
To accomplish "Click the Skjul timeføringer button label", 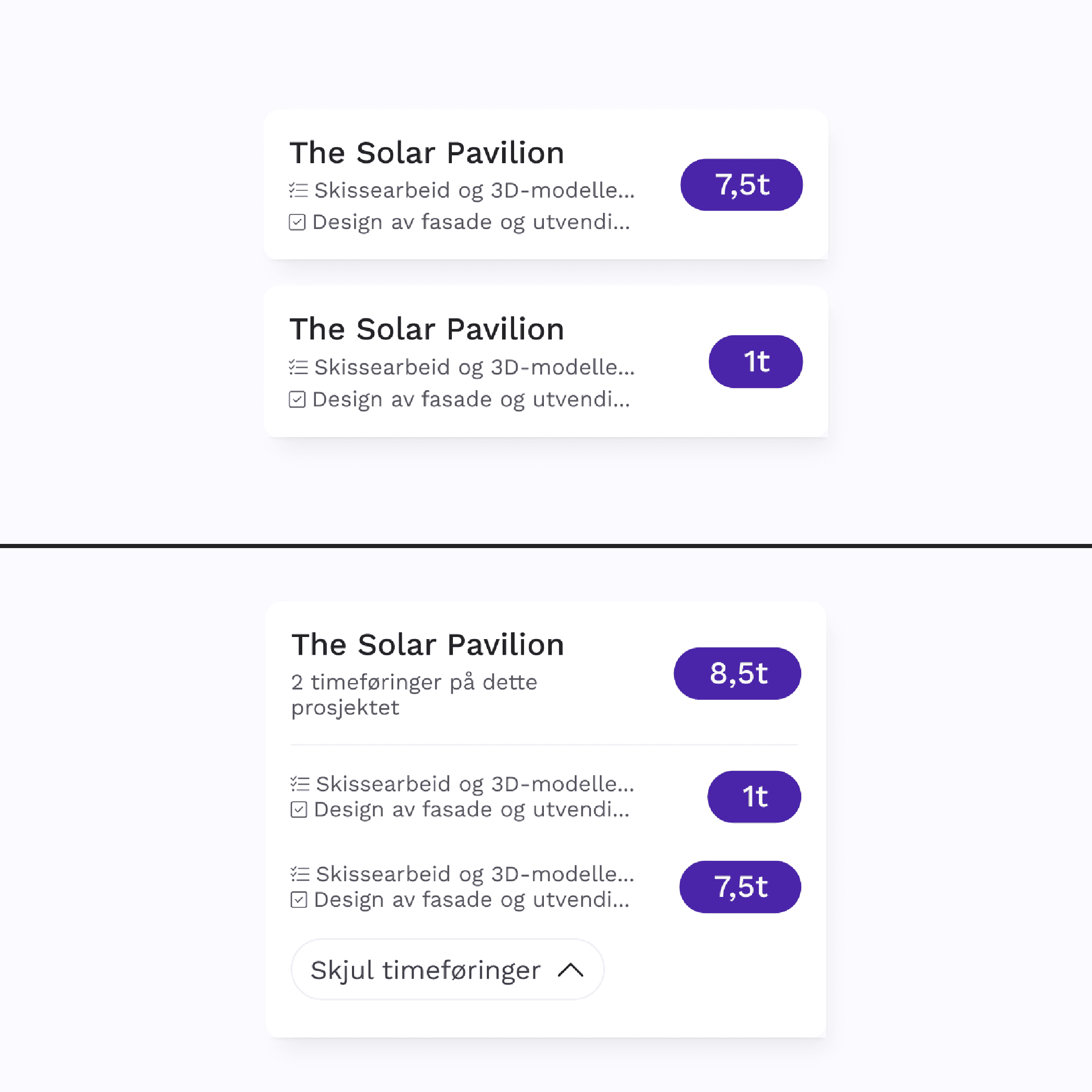I will 425,970.
